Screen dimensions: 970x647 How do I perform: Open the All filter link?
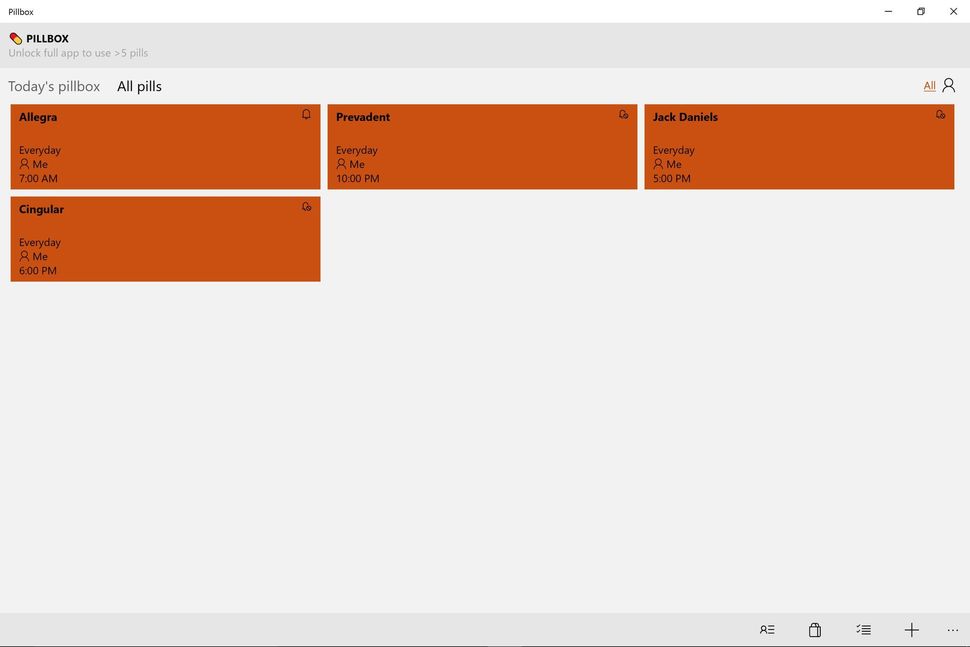pos(929,85)
